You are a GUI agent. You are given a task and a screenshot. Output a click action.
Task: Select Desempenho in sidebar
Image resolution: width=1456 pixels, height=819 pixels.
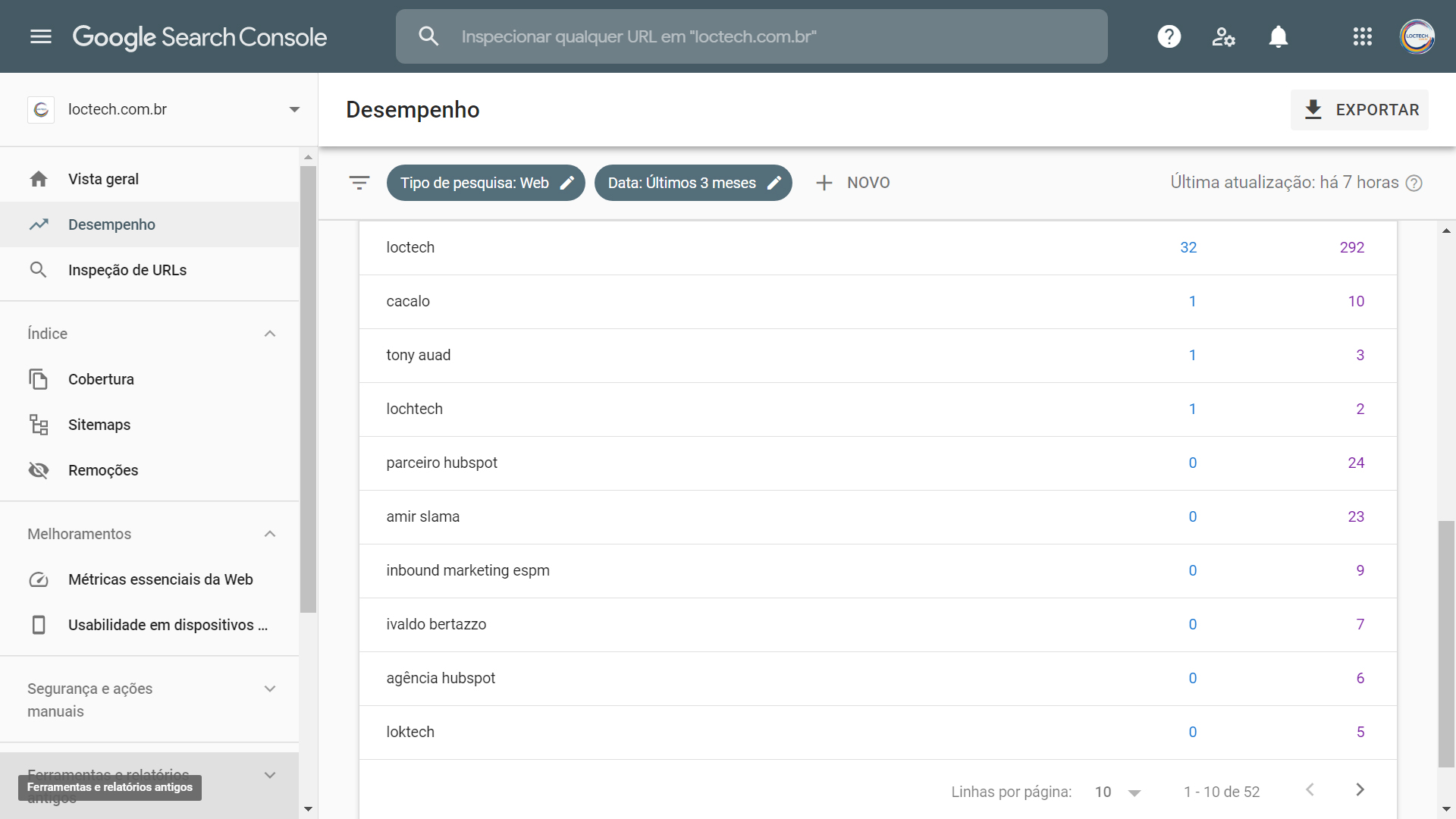pyautogui.click(x=149, y=224)
